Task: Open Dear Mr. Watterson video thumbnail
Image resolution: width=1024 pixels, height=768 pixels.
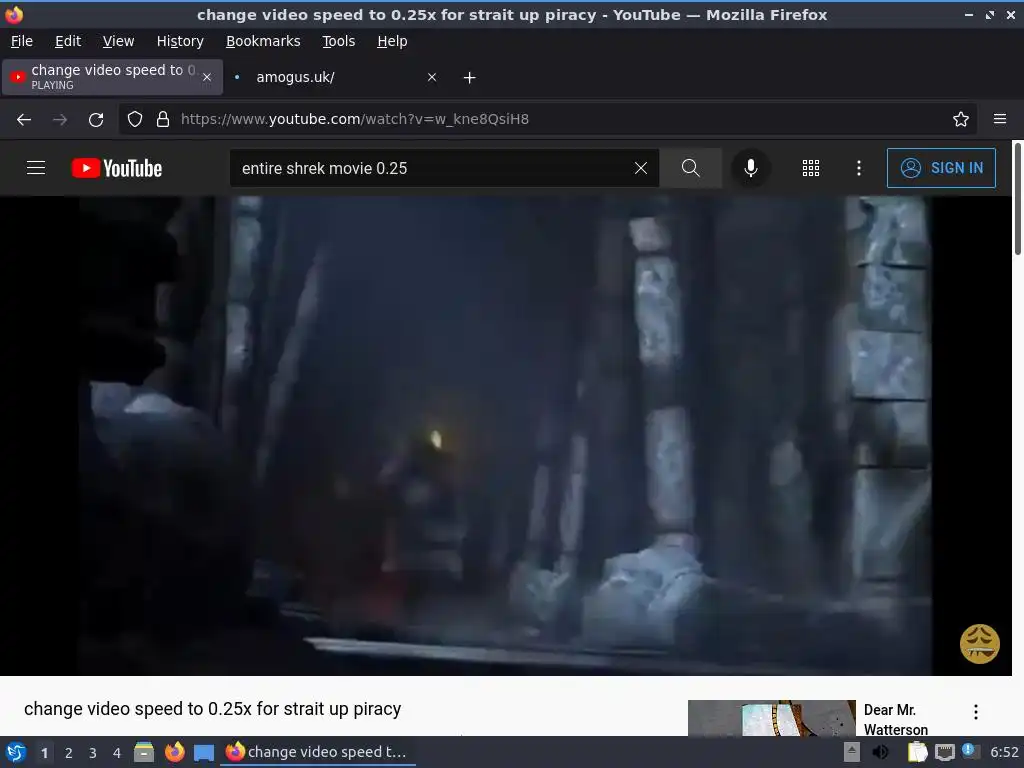Action: click(x=771, y=718)
